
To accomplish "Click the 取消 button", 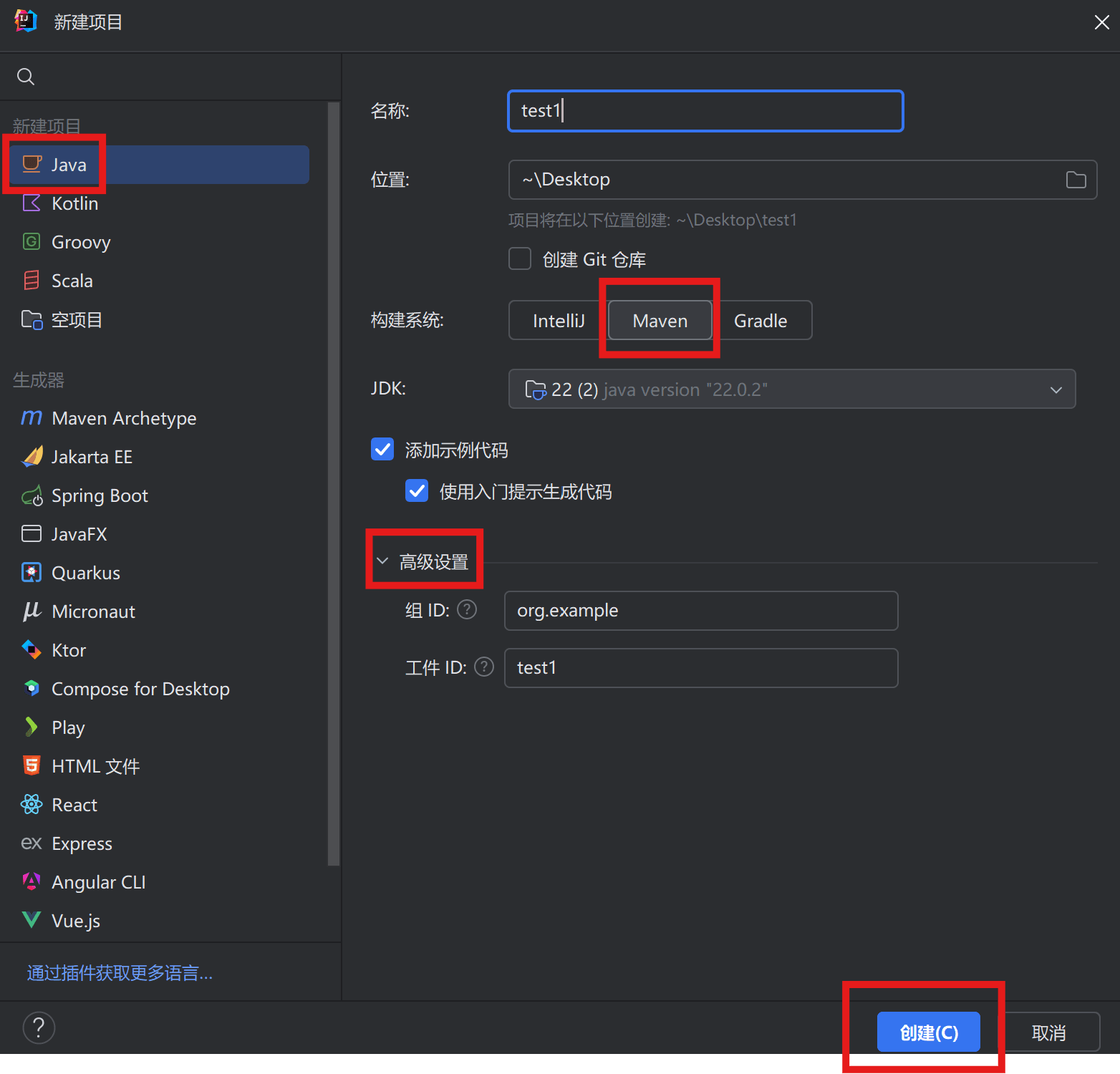I will click(x=1049, y=1032).
